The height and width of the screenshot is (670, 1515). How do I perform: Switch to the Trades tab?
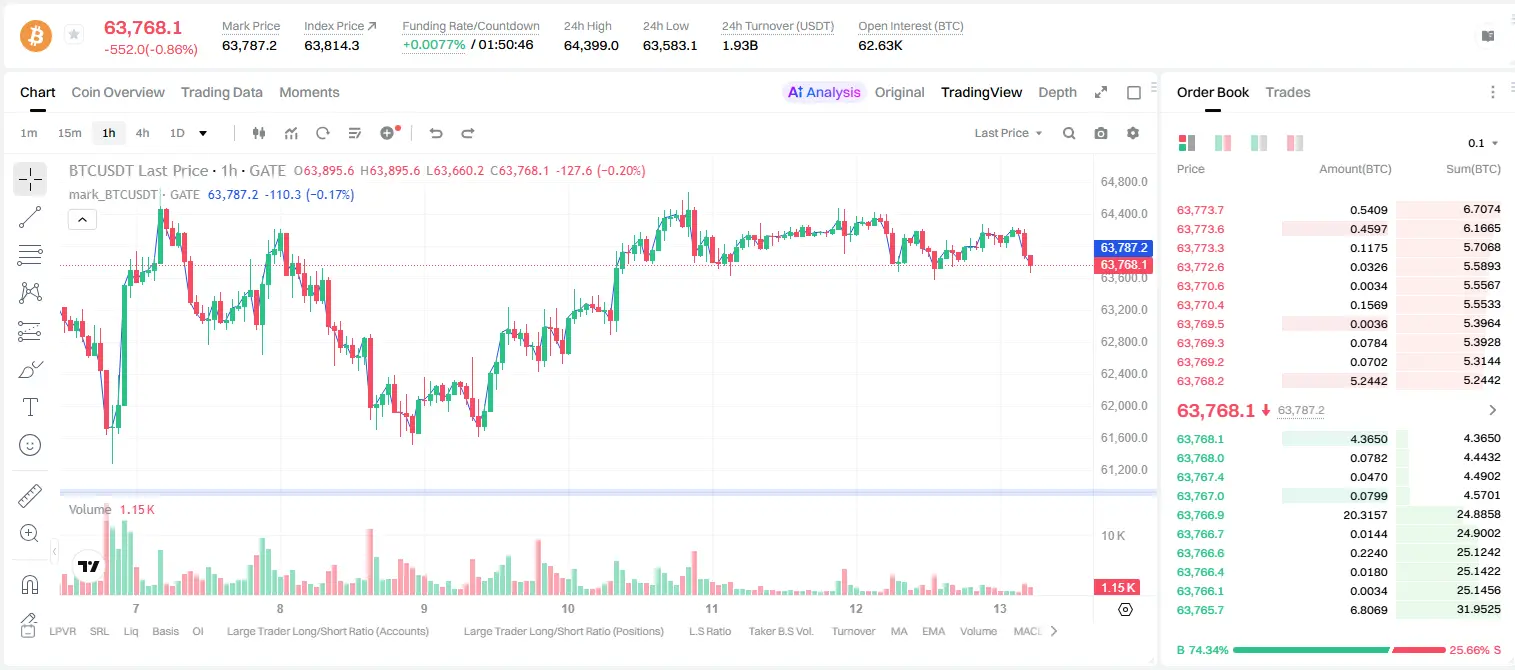tap(1288, 92)
